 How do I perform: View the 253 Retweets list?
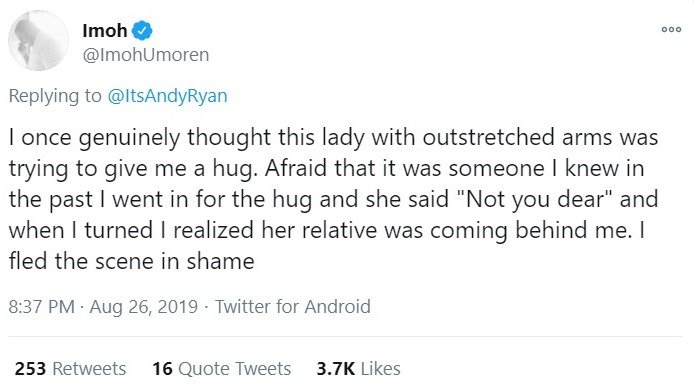[70, 368]
